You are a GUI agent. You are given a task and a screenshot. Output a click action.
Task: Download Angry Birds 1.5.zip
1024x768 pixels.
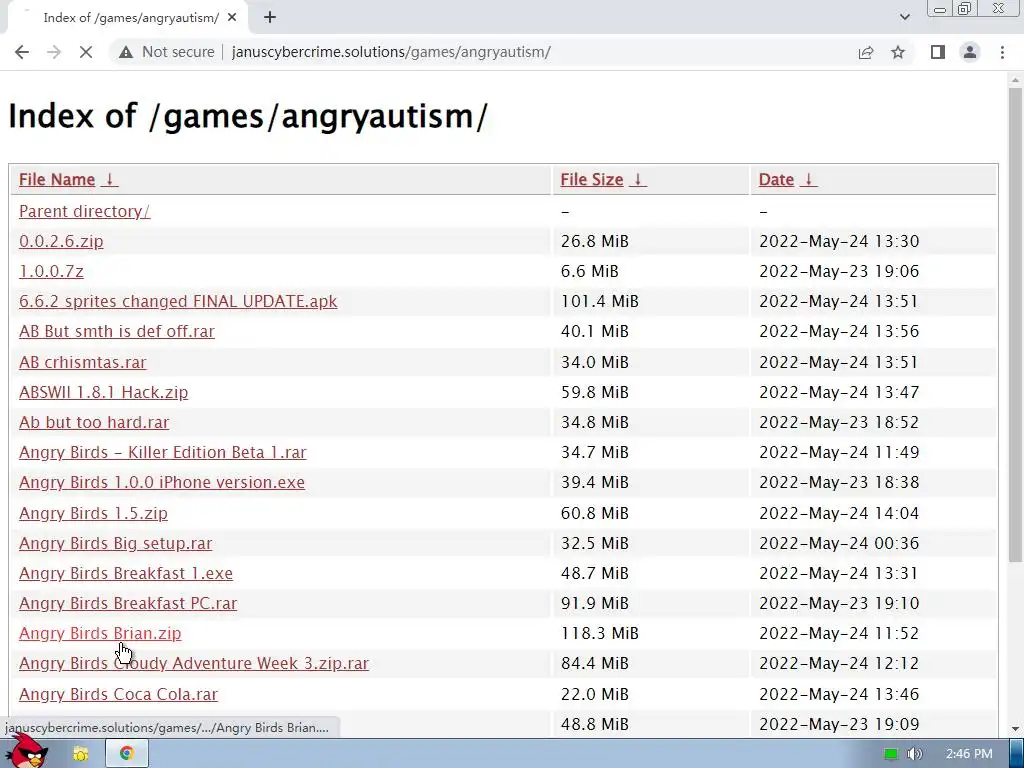click(93, 513)
